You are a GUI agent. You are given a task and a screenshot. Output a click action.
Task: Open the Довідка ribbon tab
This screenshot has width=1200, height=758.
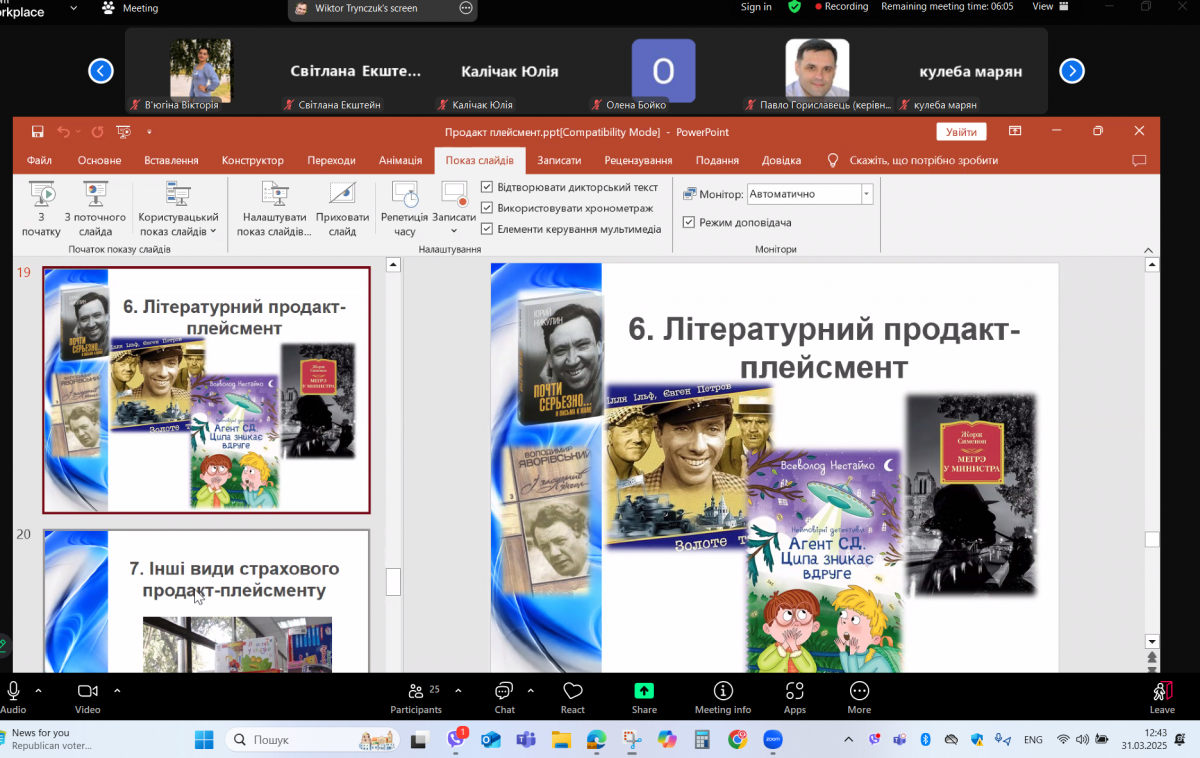pos(781,160)
